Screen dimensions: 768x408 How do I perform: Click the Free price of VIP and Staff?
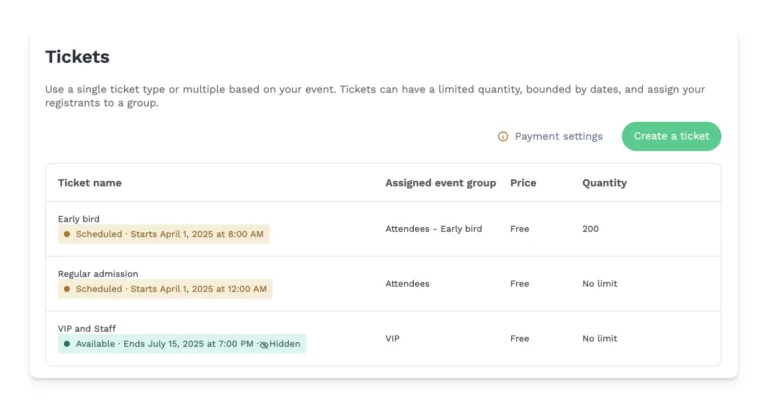pos(520,338)
